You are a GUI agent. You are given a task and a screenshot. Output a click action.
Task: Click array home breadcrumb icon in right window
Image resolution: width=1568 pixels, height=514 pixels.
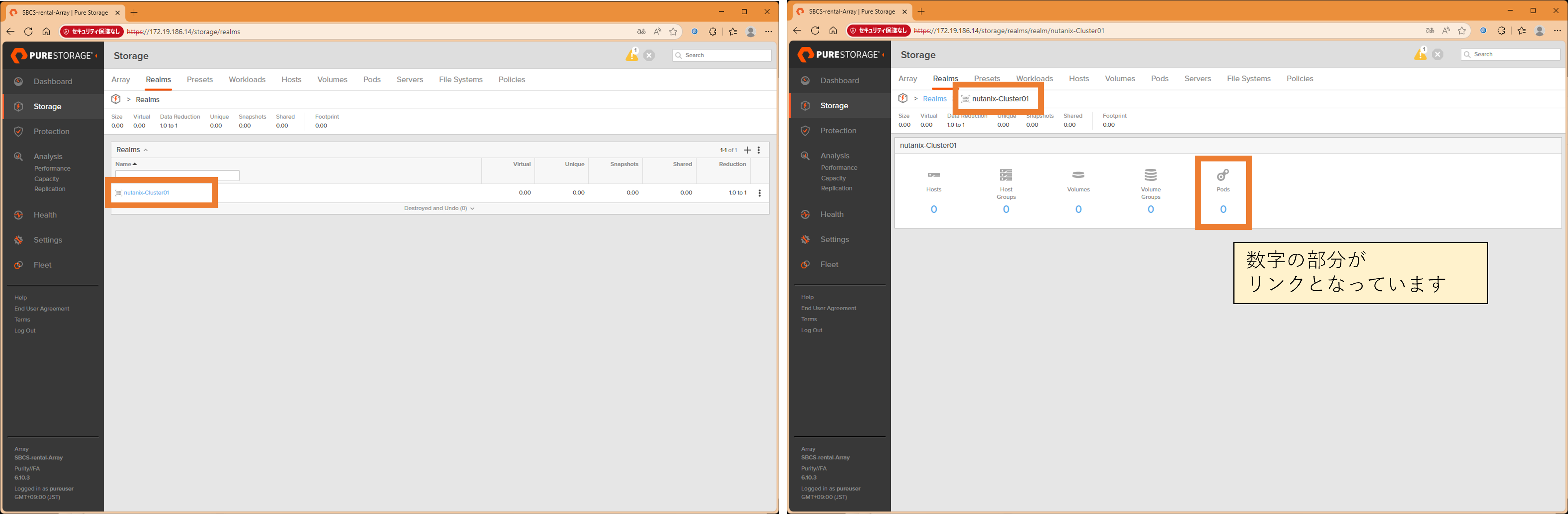[903, 98]
